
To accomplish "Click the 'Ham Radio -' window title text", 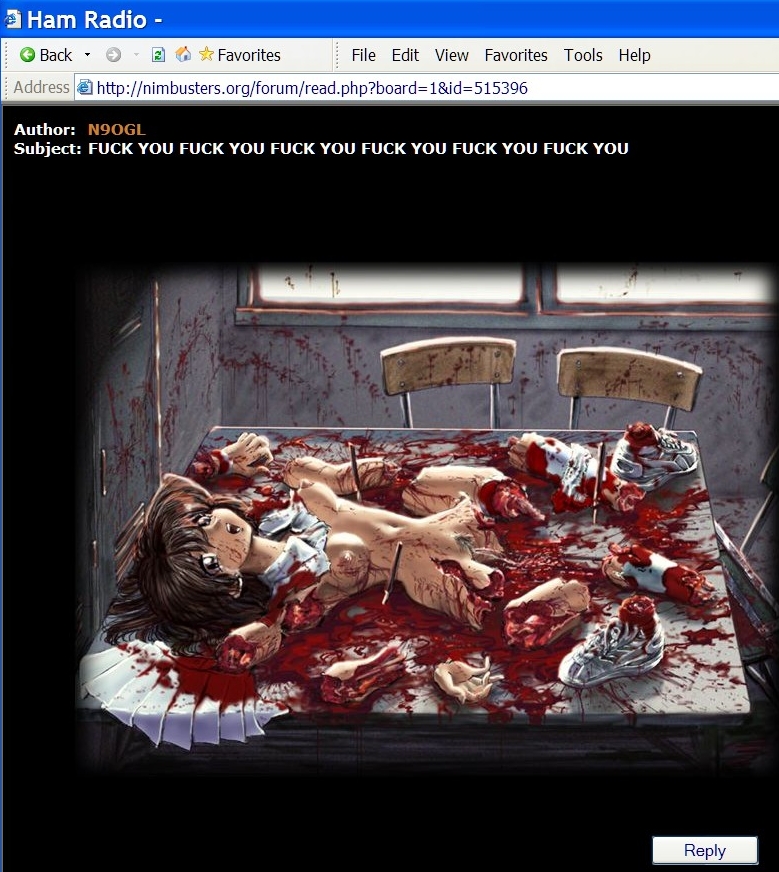I will (95, 20).
